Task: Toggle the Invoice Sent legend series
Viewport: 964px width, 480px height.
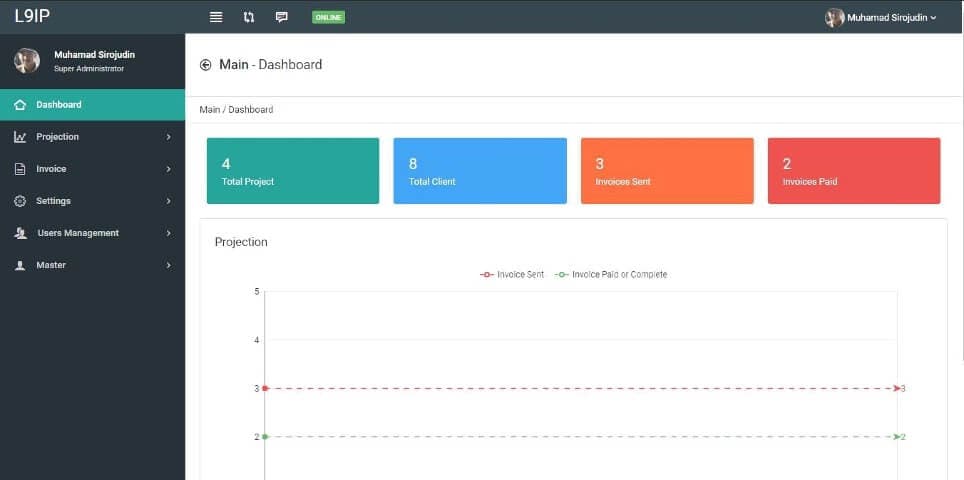Action: pos(512,275)
